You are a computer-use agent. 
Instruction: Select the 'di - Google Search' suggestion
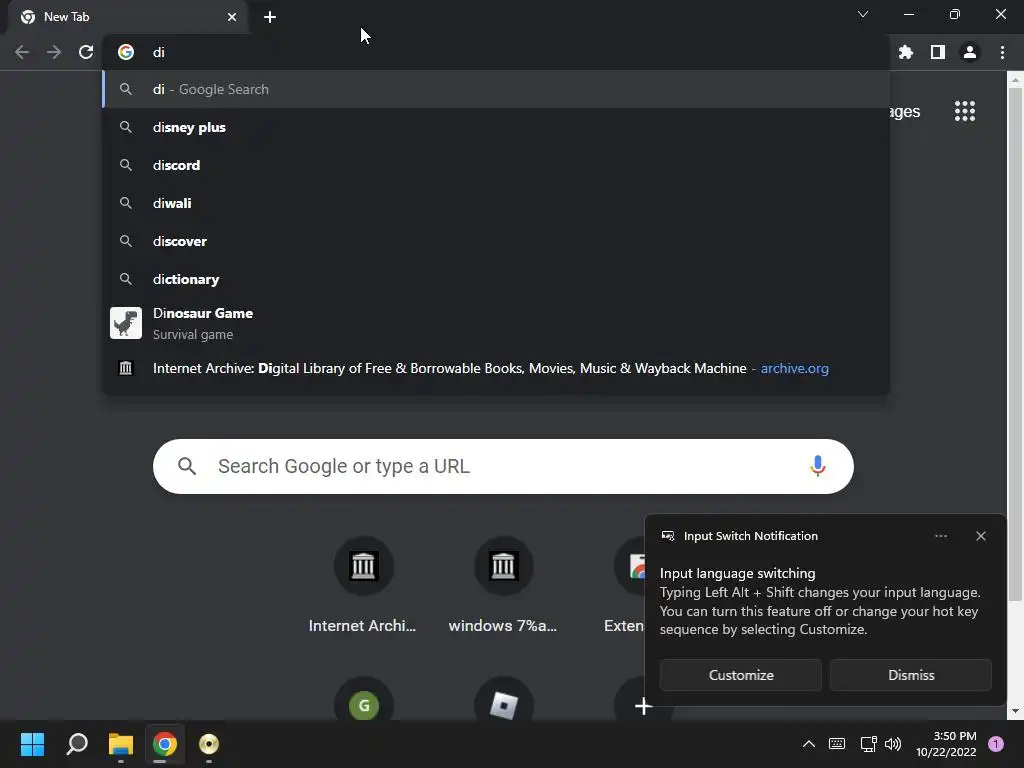coord(496,89)
